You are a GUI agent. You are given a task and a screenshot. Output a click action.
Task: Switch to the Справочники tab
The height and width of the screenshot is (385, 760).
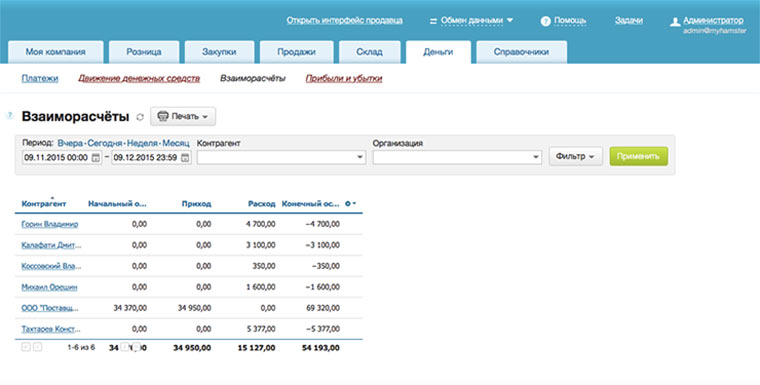coord(522,52)
